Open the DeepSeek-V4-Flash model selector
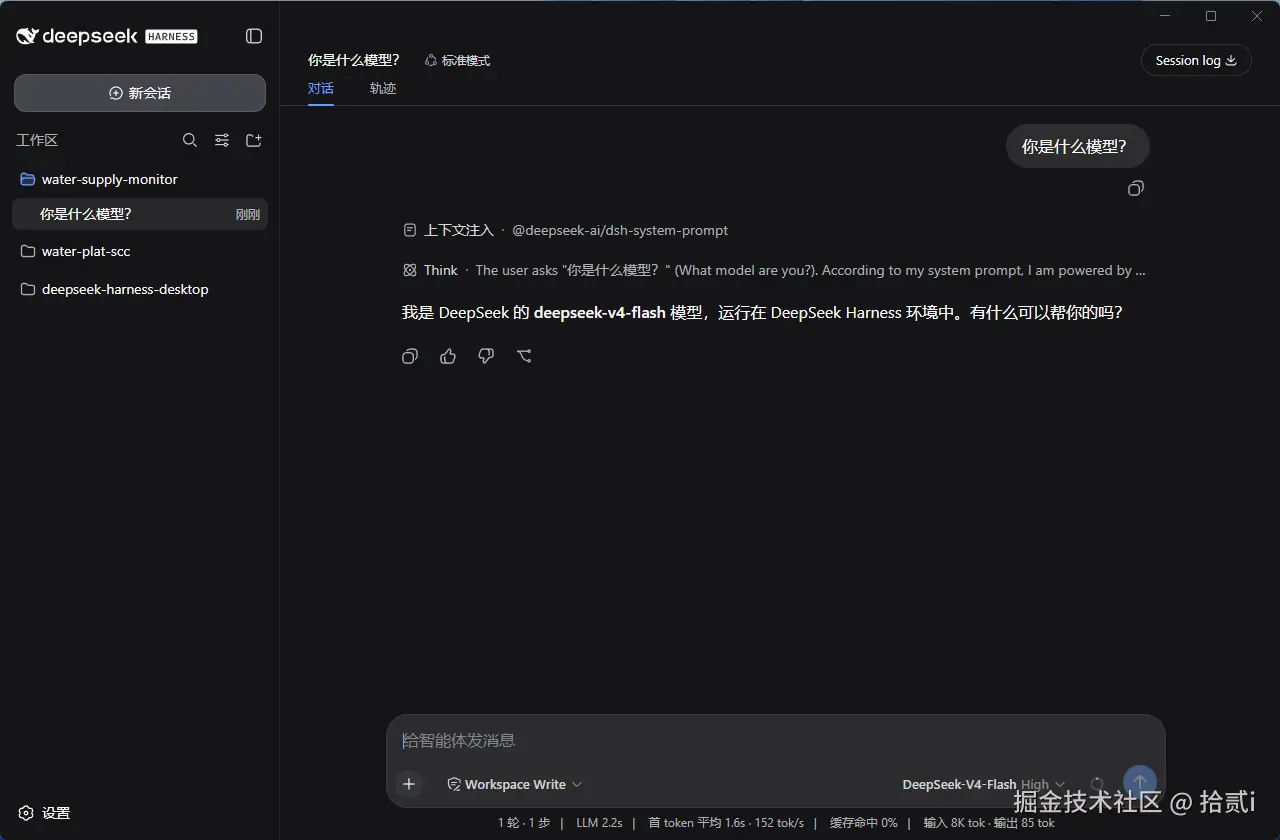The height and width of the screenshot is (840, 1280). 984,784
